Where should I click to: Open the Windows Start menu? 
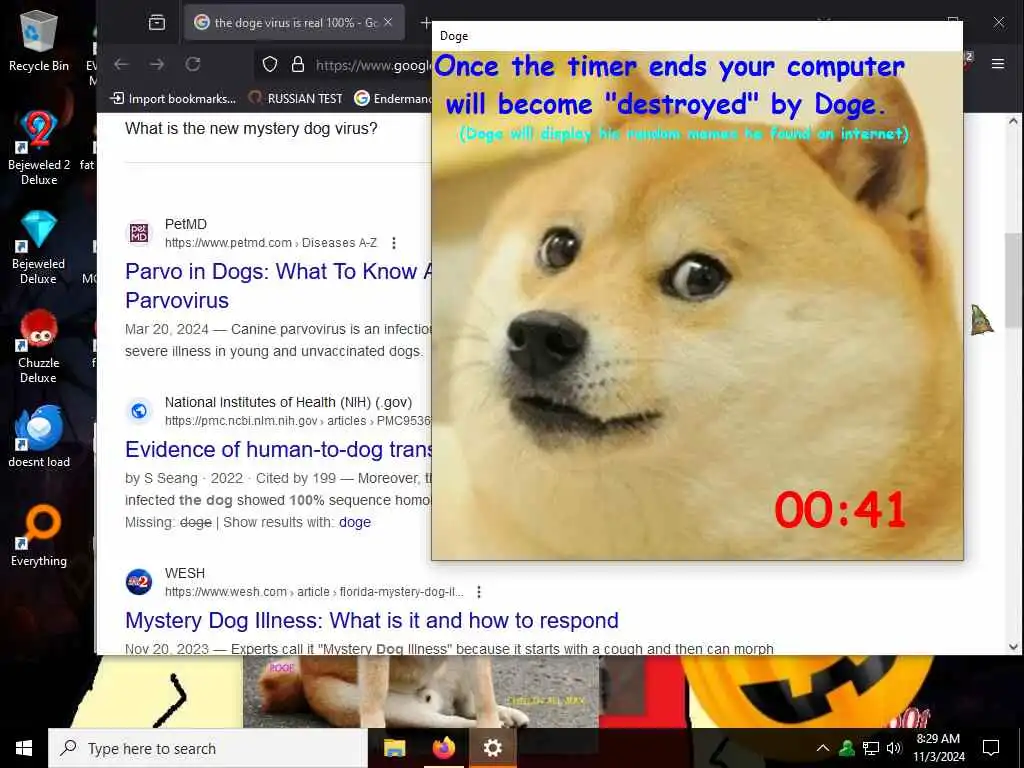[24, 748]
